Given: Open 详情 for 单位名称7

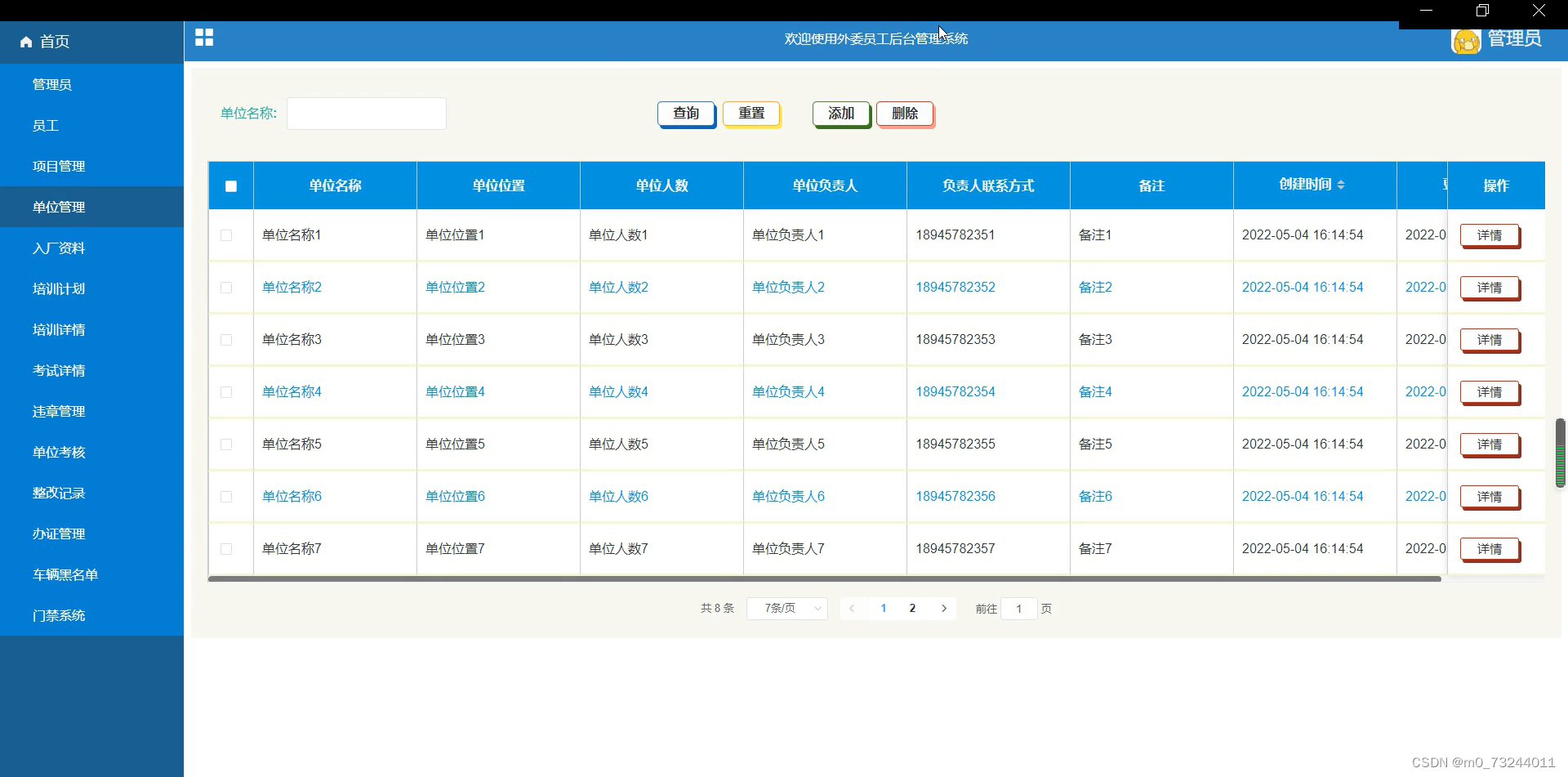Looking at the screenshot, I should pos(1490,549).
